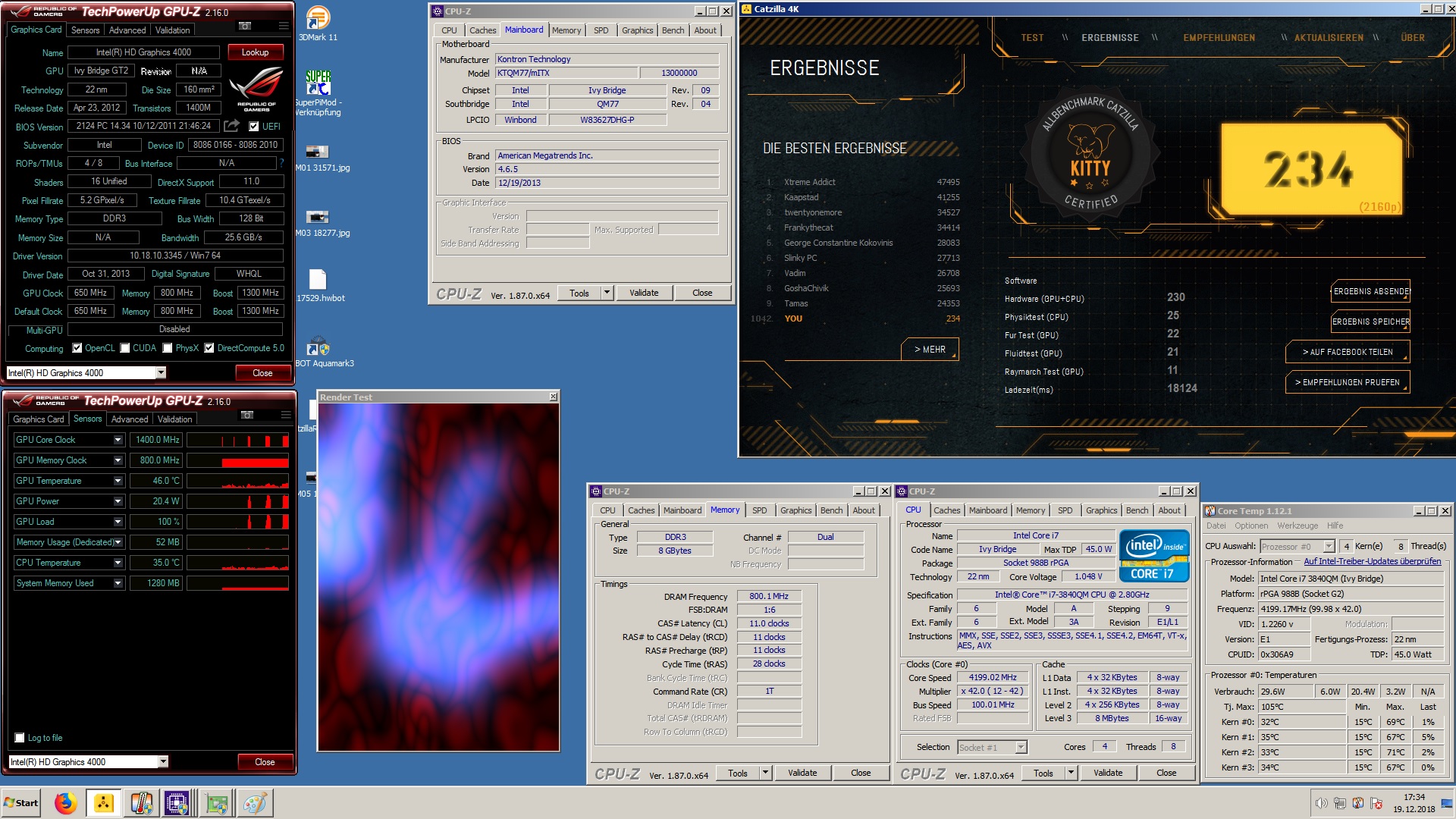This screenshot has height=819, width=1456.
Task: Open the hamburger menu in GPU-Z Sensors window
Action: (286, 416)
